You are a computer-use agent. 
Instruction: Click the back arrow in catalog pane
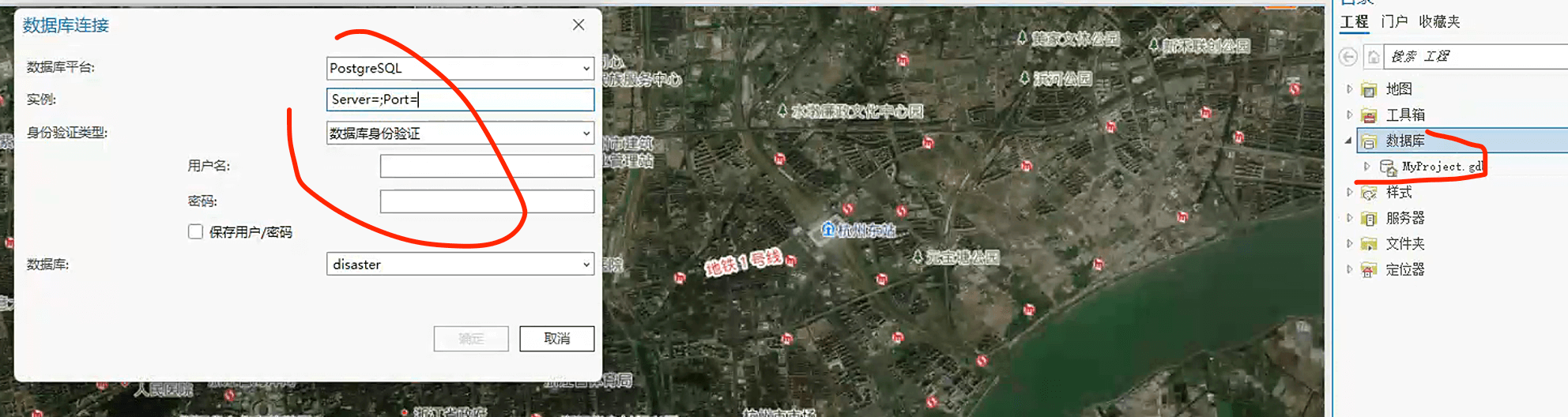(1348, 57)
